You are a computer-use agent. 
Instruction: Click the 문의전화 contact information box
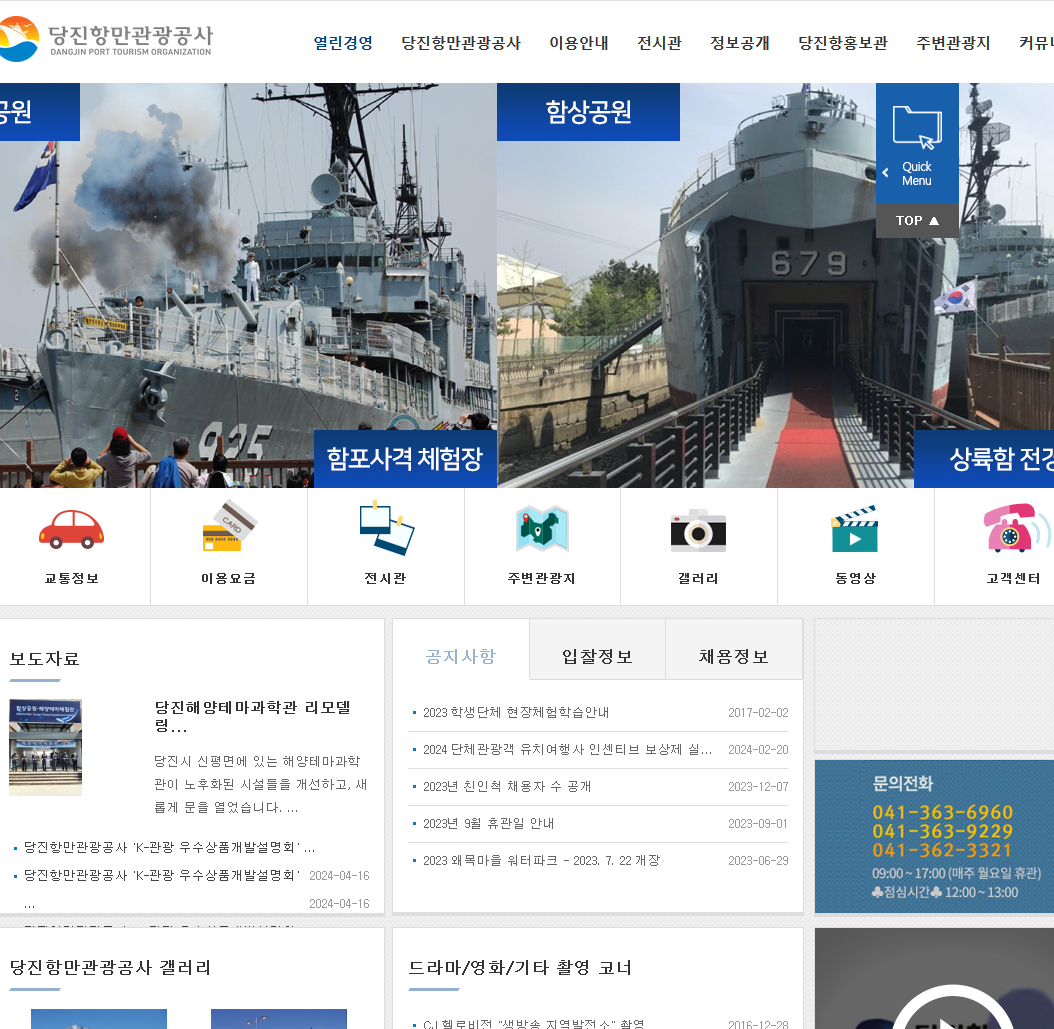coord(934,837)
